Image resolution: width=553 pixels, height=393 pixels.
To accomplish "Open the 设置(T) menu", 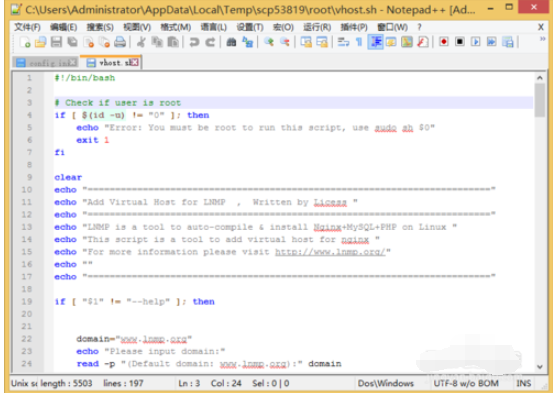I will click(250, 27).
